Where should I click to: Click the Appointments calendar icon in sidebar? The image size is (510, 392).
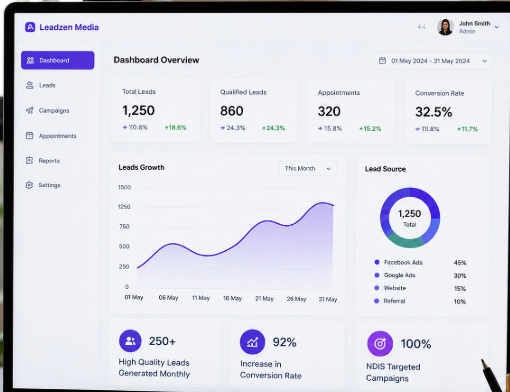30,135
